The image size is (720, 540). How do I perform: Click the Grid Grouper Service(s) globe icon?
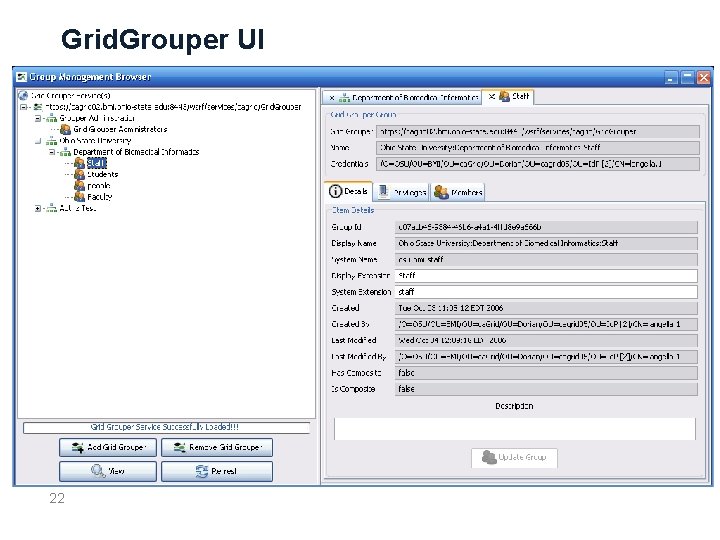pos(23,96)
